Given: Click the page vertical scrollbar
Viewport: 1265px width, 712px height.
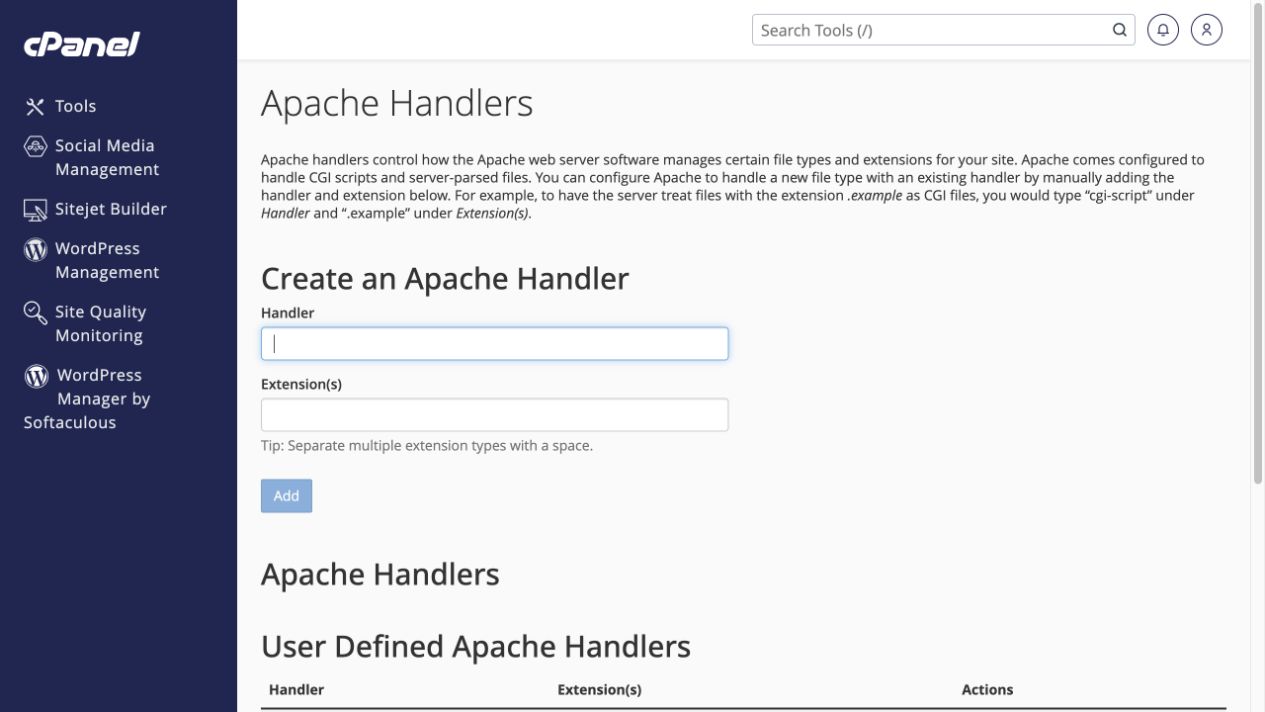Looking at the screenshot, I should (x=1258, y=245).
